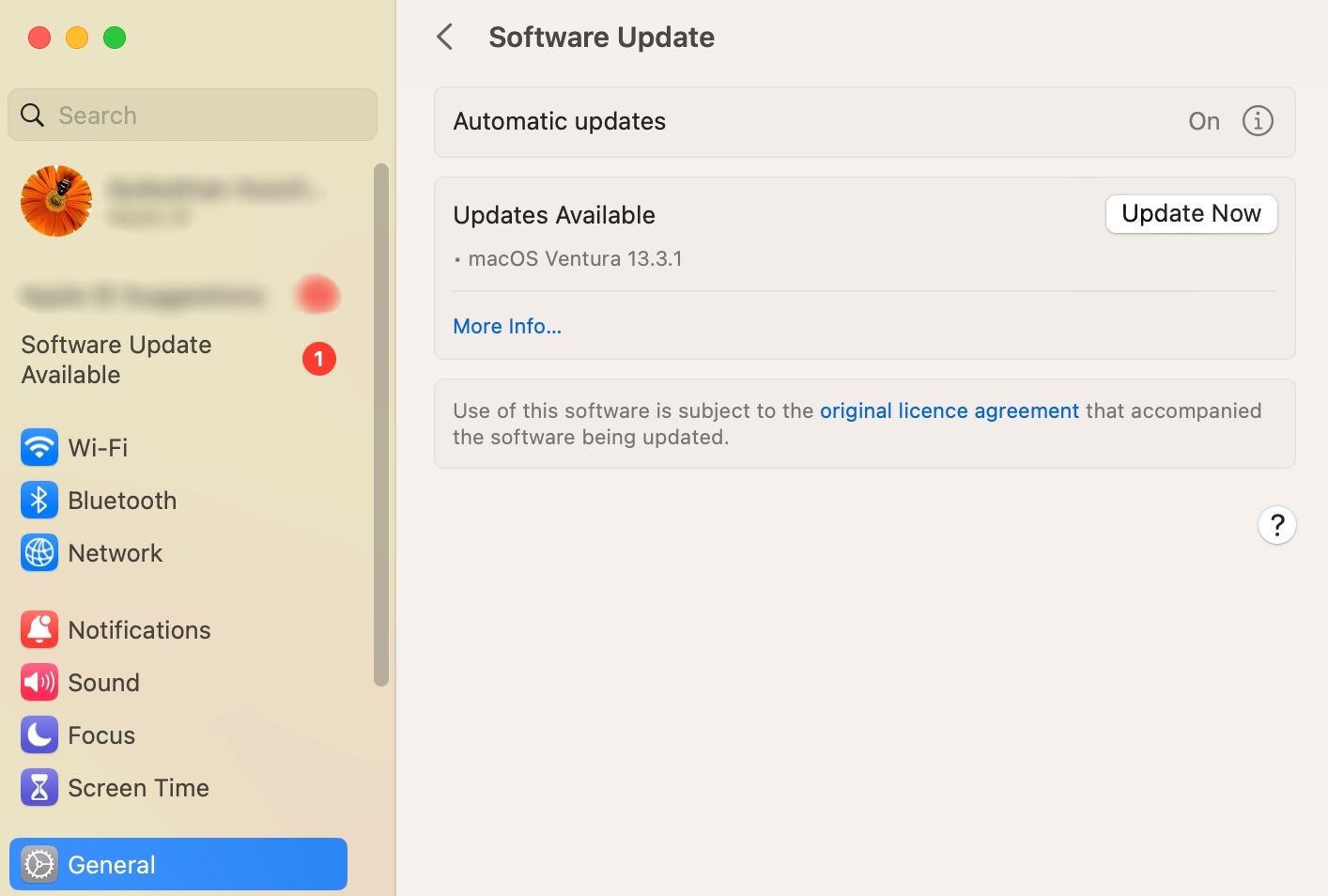Click the Bluetooth icon in sidebar
Image resolution: width=1328 pixels, height=896 pixels.
39,501
